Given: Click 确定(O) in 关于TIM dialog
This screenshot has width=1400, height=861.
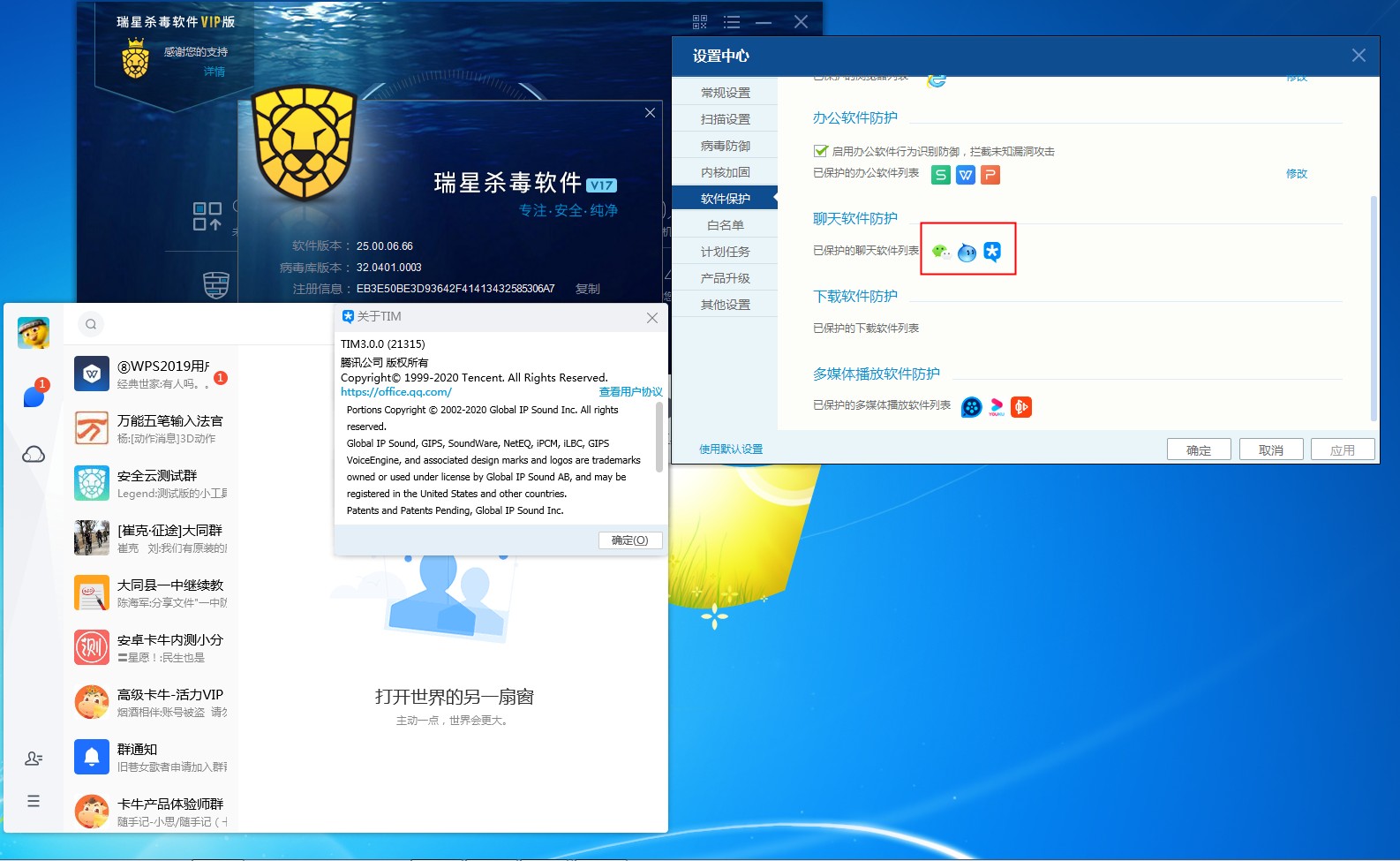Looking at the screenshot, I should point(630,540).
